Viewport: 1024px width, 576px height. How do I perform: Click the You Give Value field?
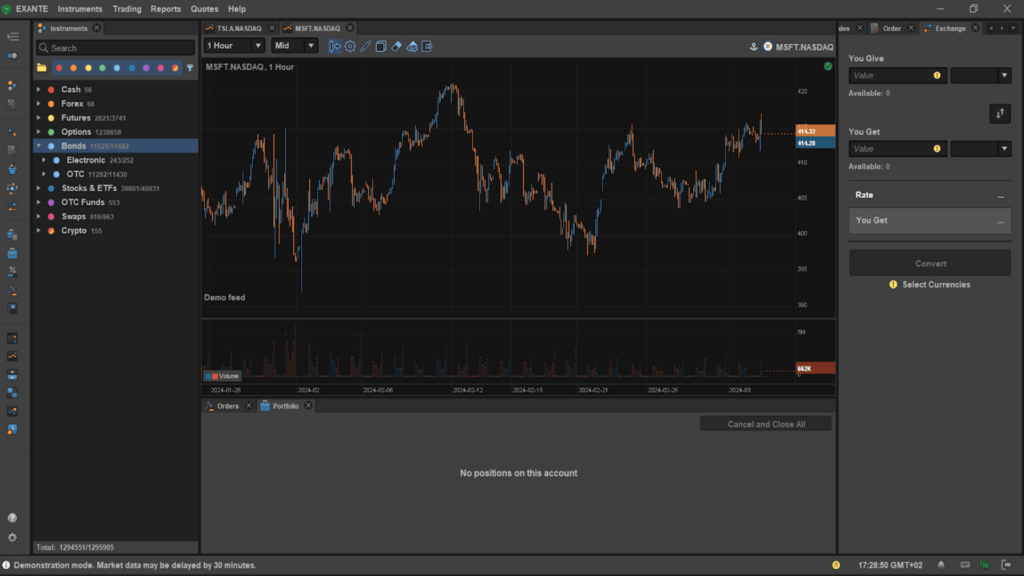pos(897,76)
